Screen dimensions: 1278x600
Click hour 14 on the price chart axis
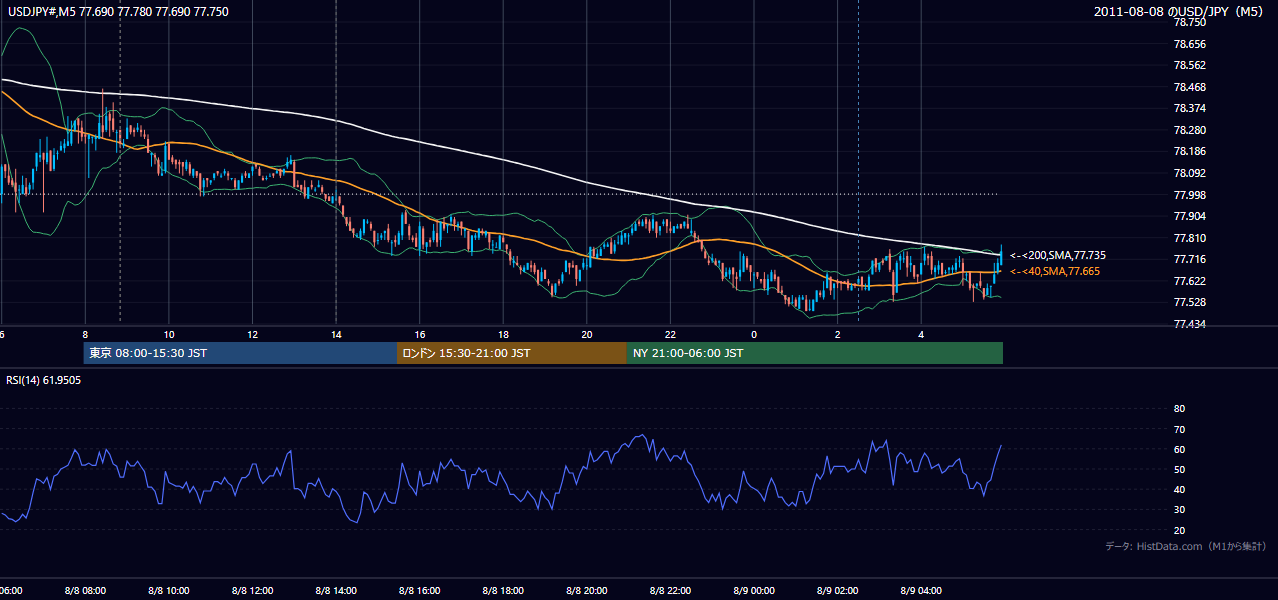pyautogui.click(x=336, y=334)
